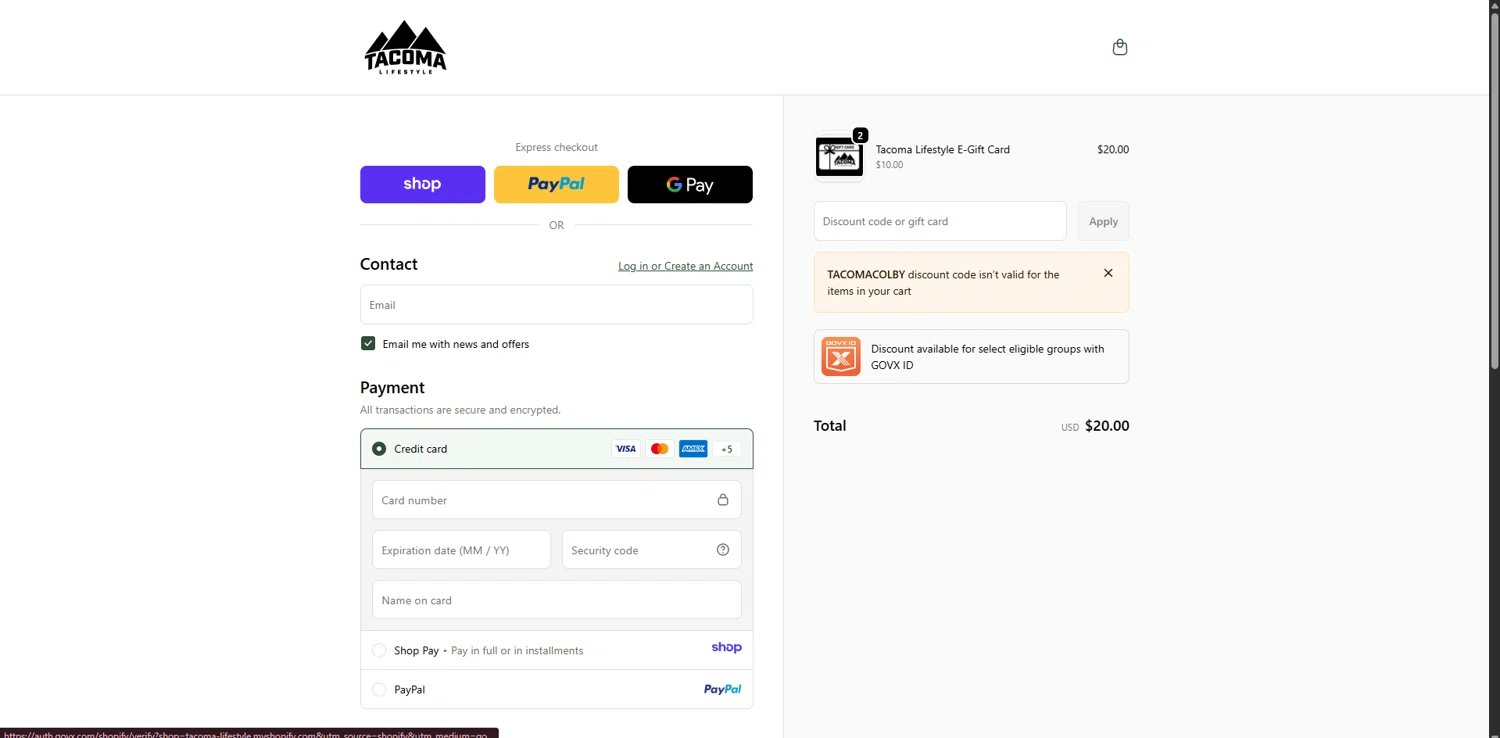This screenshot has height=738, width=1500.
Task: Focus the Discount code or gift card field
Action: (x=940, y=221)
